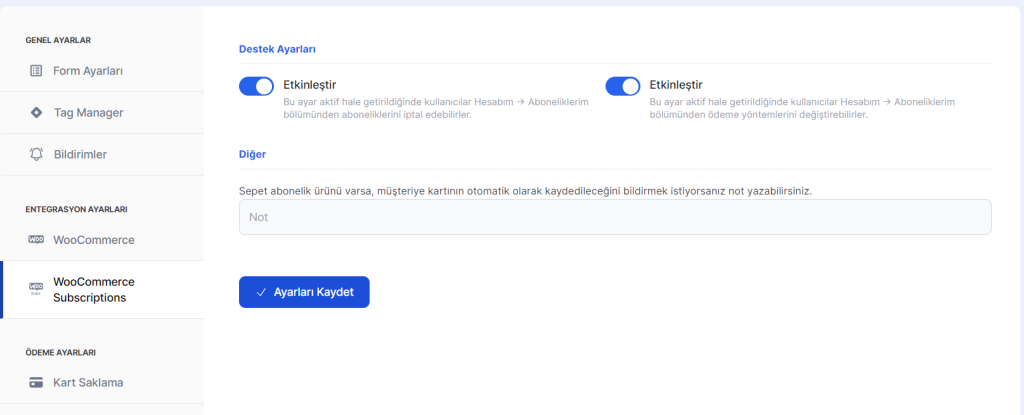Click the Etkinleştir label for payment methods
Viewport: 1024px width, 415px height.
click(676, 84)
